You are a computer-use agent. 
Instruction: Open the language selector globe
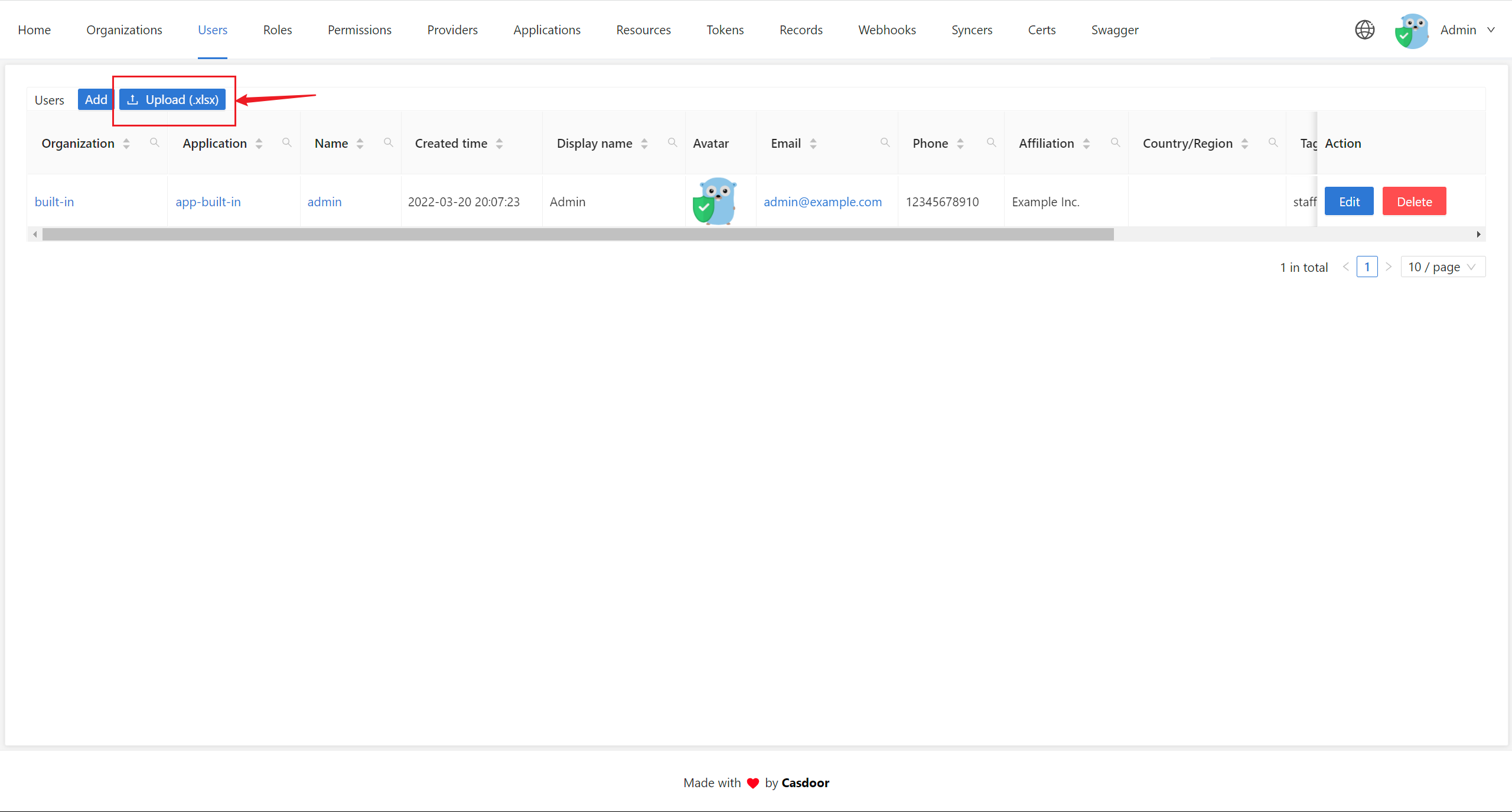1365,30
